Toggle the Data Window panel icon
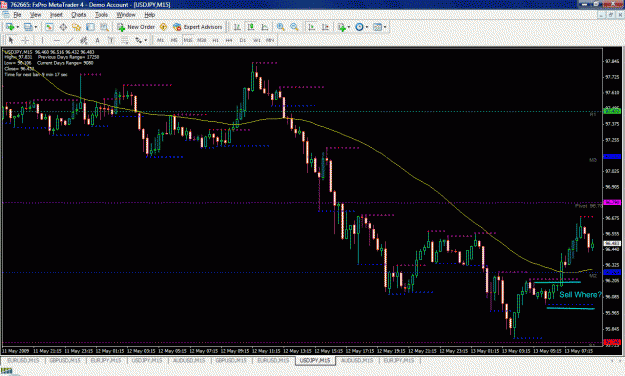Viewport: 625px width, 376px height. 63,27
